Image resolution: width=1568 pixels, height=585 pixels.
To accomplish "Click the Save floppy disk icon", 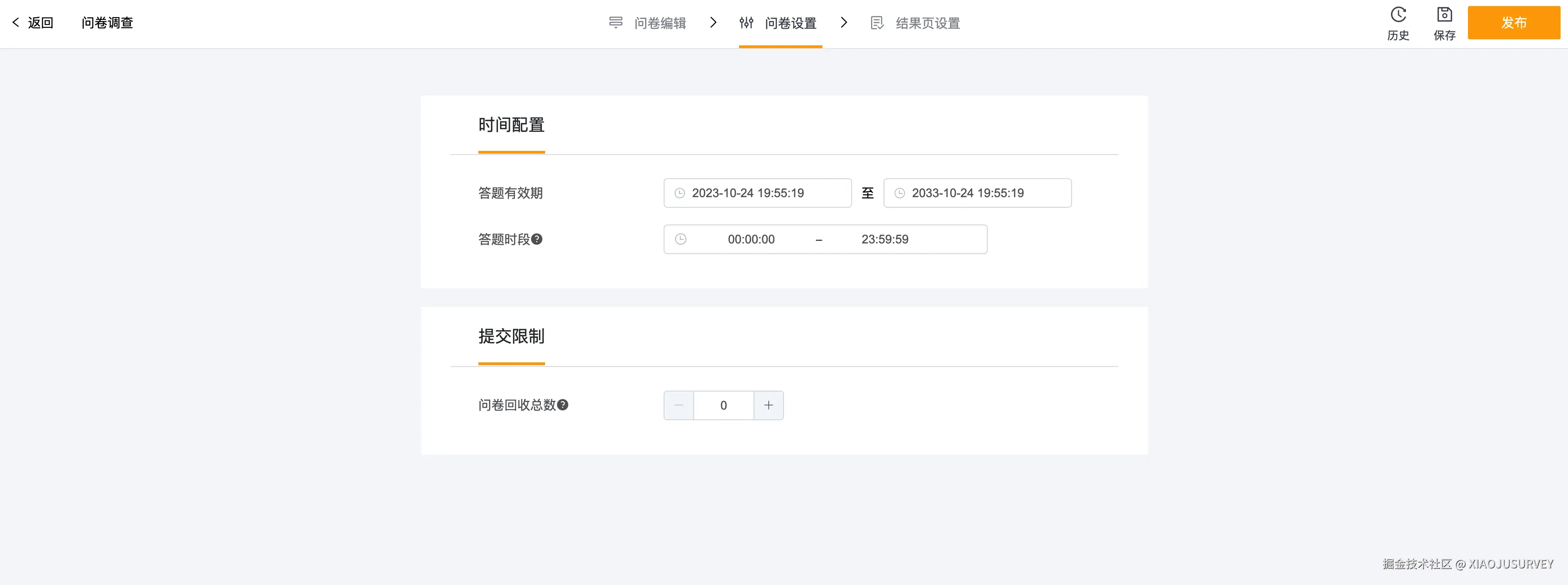I will pos(1444,15).
